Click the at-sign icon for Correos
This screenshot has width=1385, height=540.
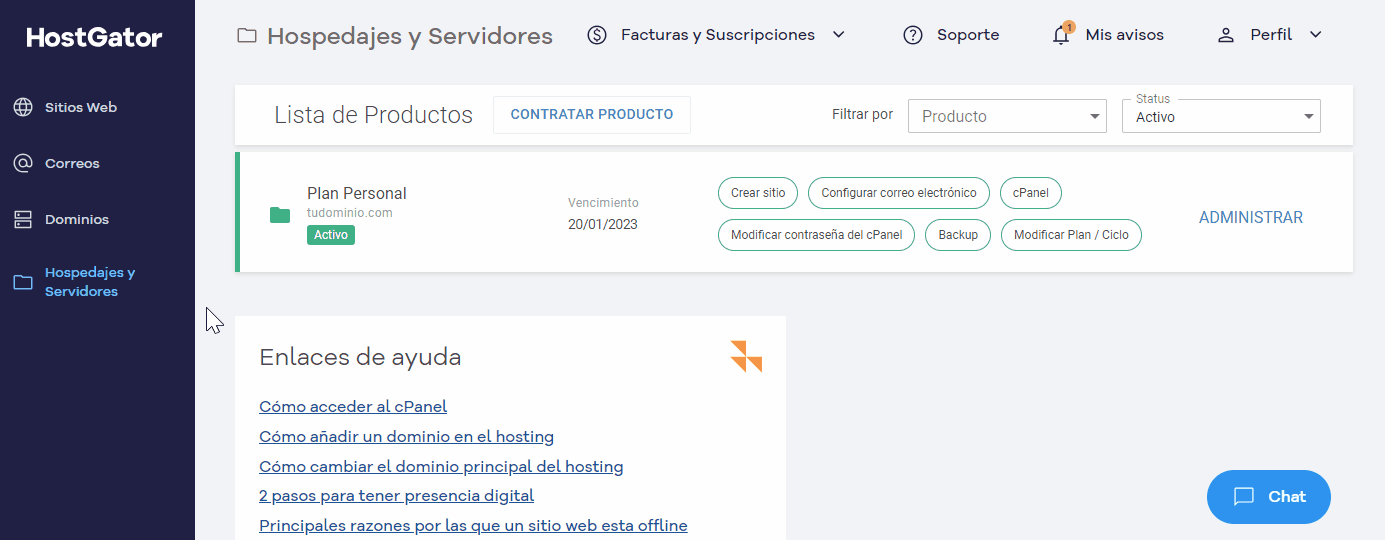[x=23, y=163]
